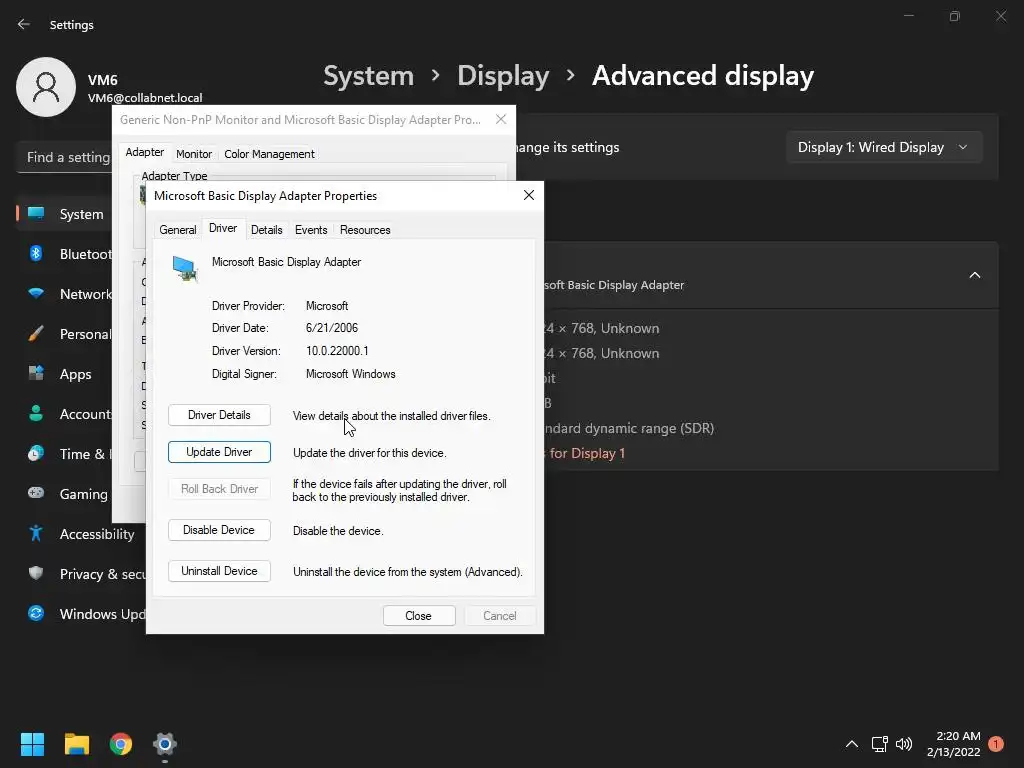Click the Uninstall Device button
Screen dimensions: 1024x768
point(219,571)
